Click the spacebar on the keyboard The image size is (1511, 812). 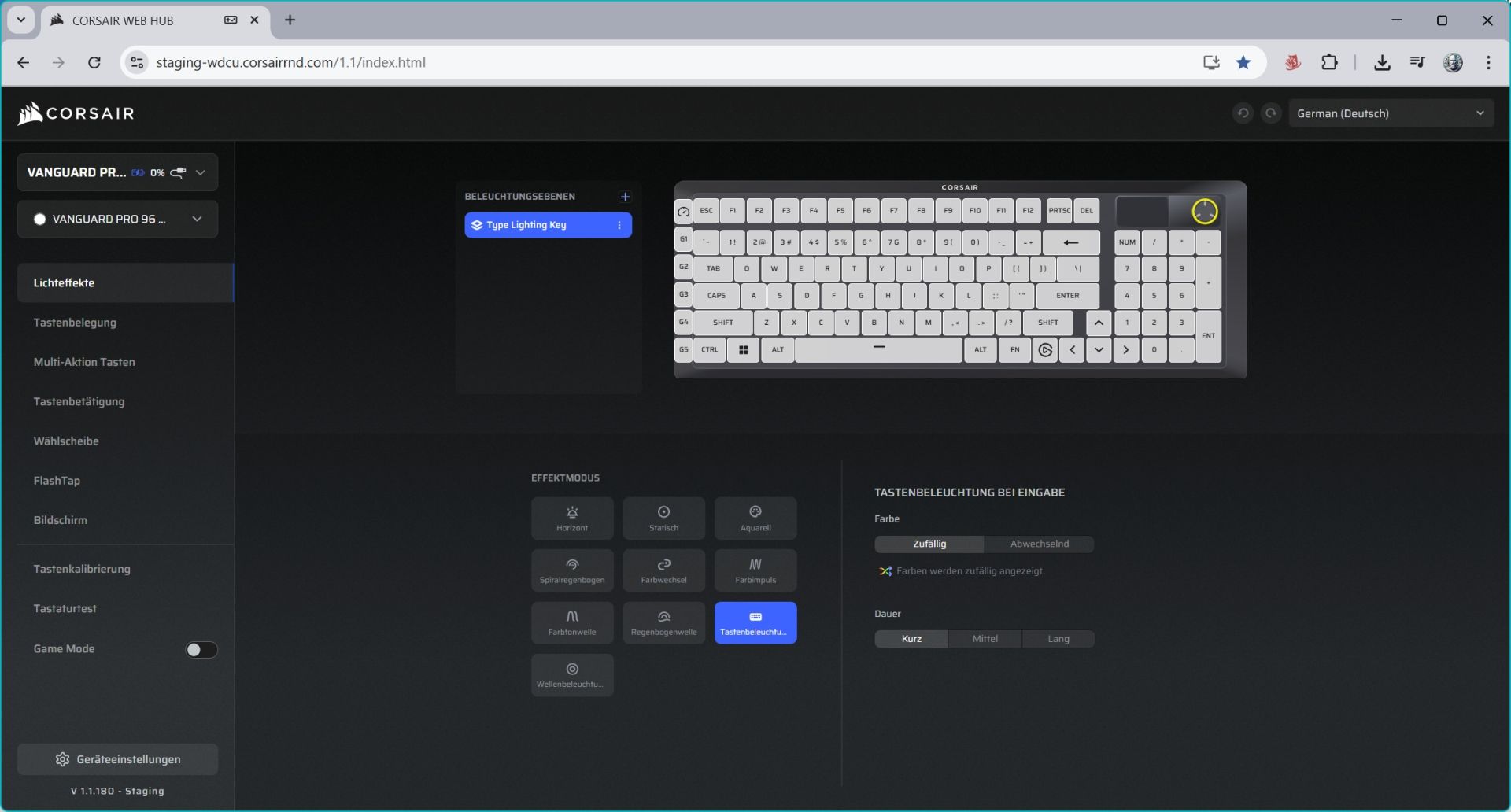(879, 349)
